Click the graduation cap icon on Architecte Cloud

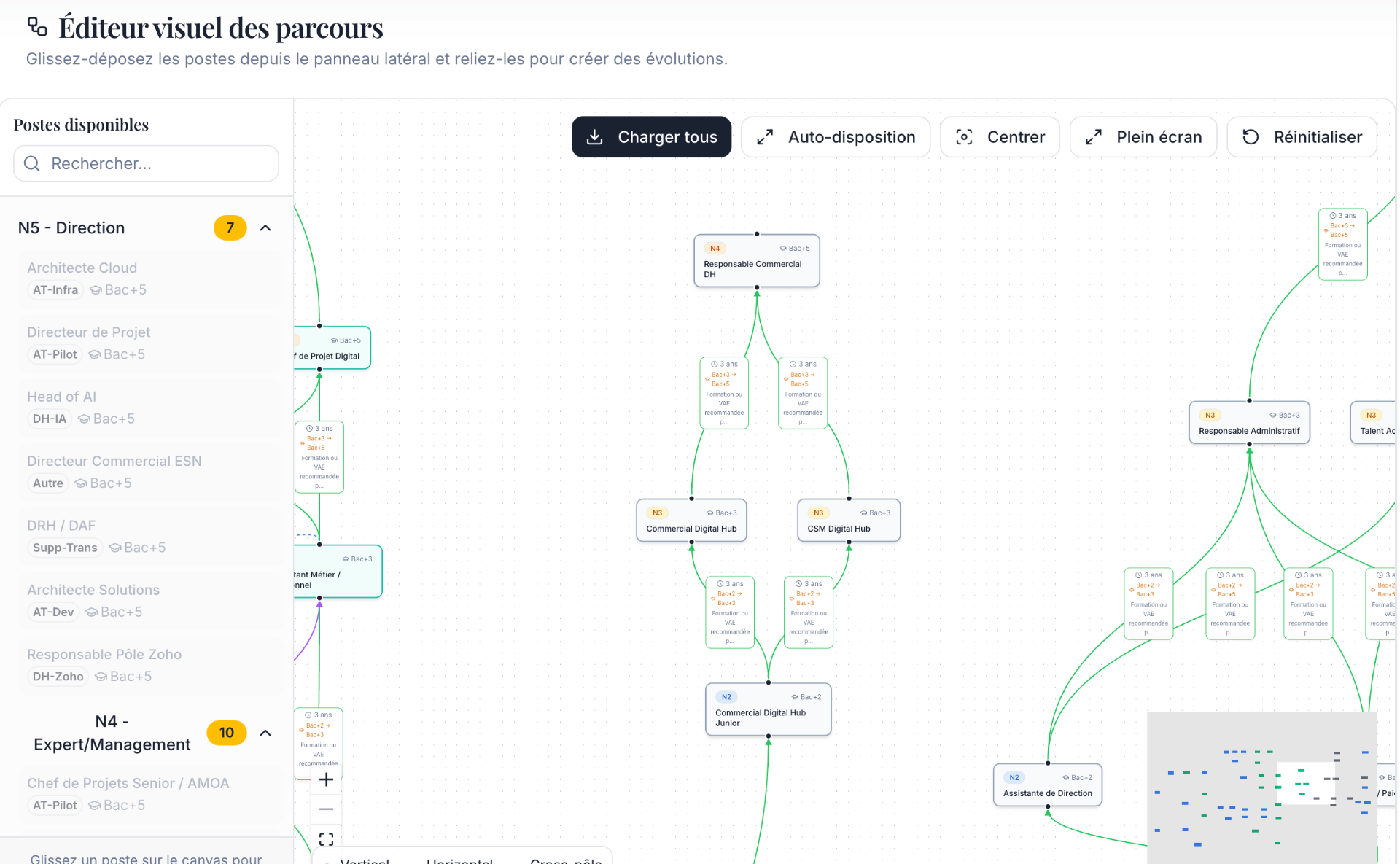pyautogui.click(x=96, y=290)
